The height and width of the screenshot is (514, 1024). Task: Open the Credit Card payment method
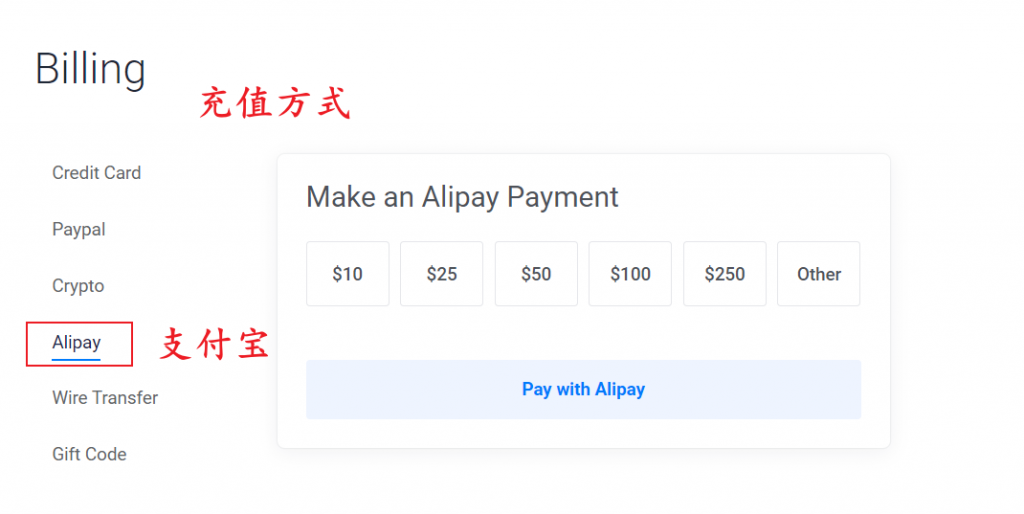(96, 173)
